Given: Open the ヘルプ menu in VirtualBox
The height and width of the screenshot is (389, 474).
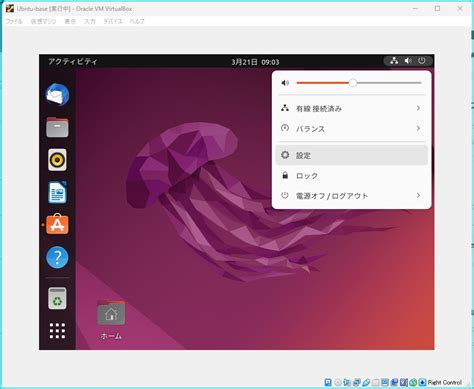Looking at the screenshot, I should [137, 21].
